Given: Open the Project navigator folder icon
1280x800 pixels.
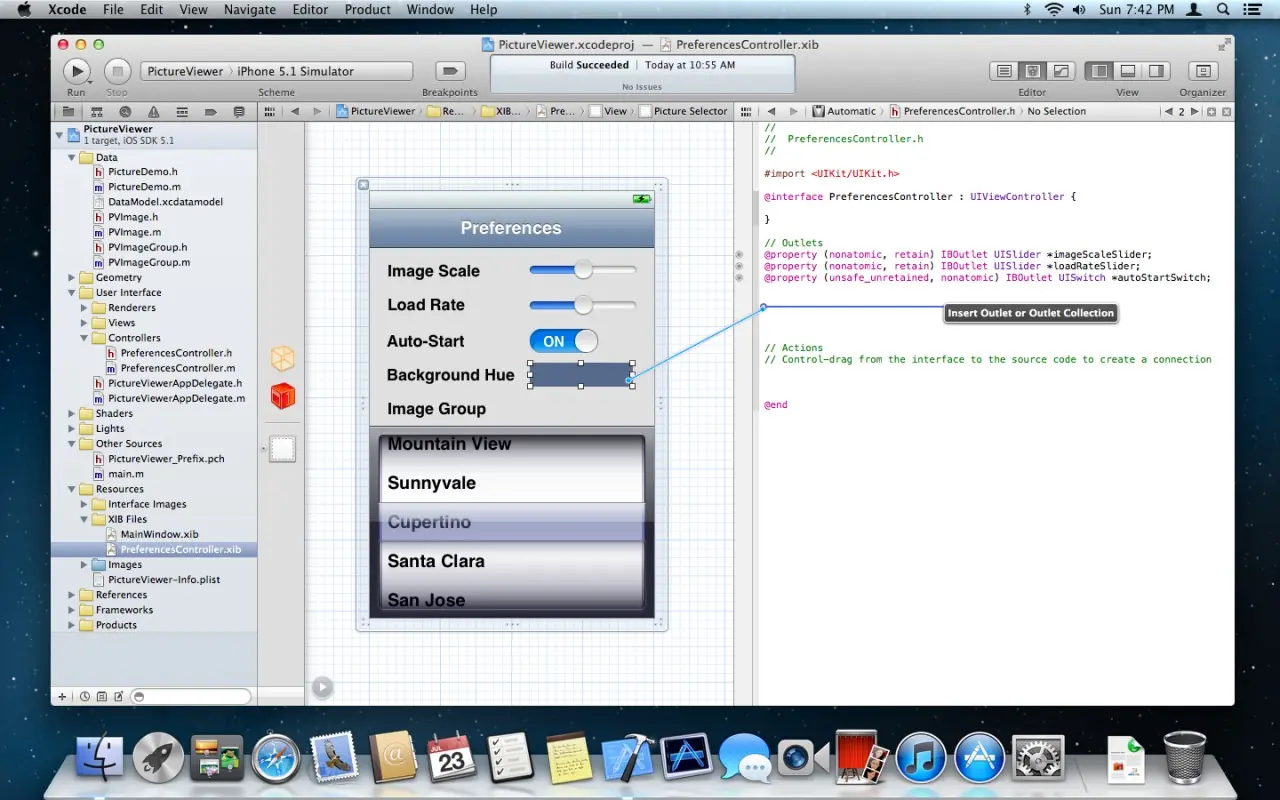Looking at the screenshot, I should (68, 111).
